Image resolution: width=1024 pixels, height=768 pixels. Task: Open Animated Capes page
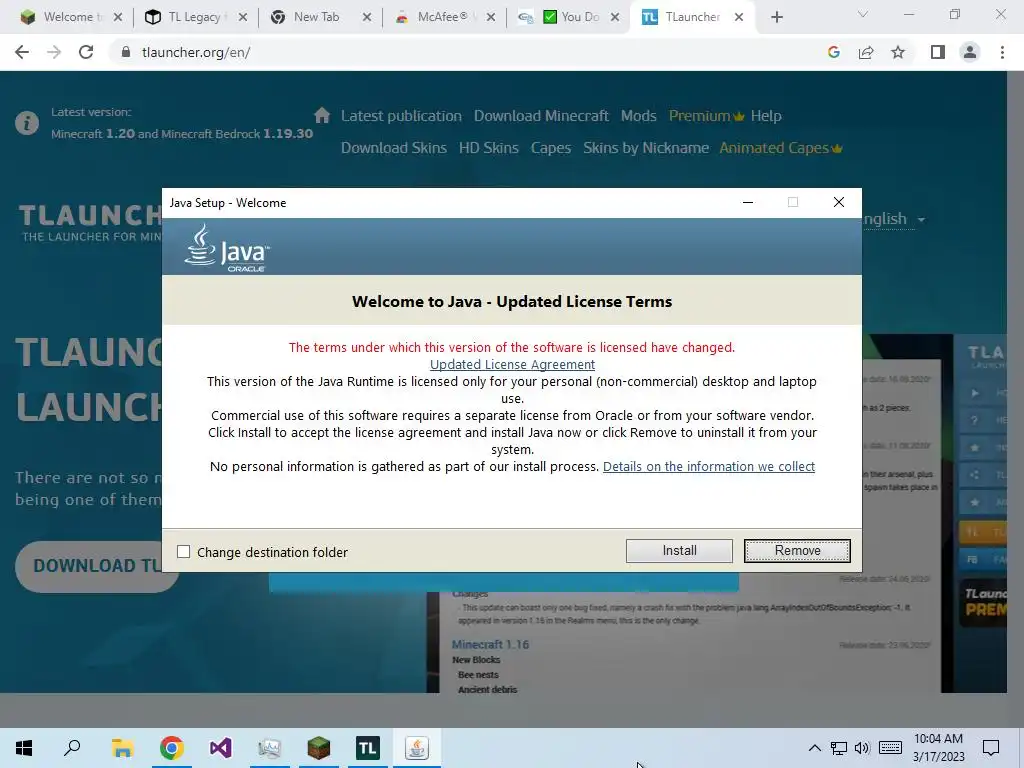780,148
